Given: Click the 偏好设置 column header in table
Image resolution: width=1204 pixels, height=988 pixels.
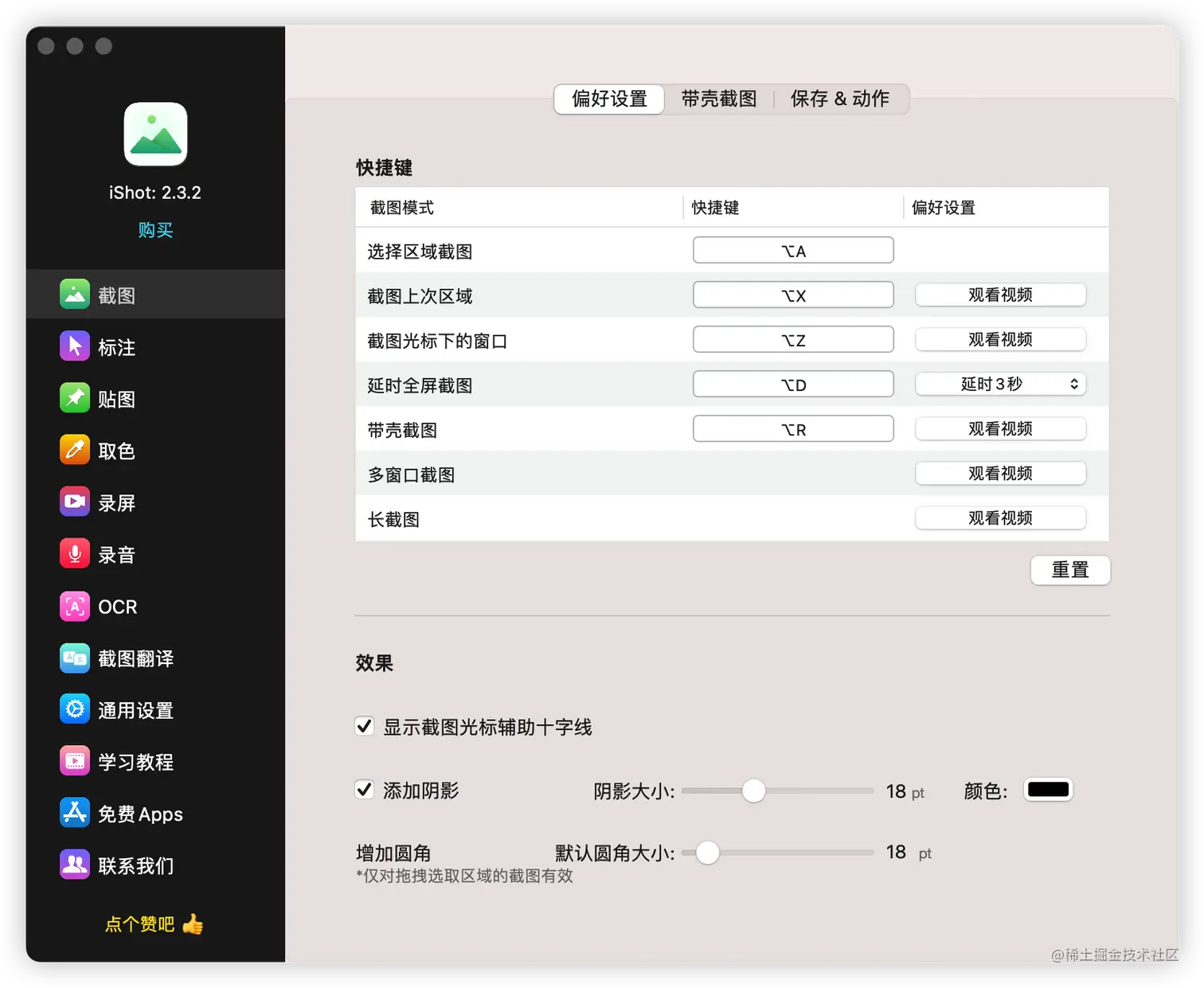Looking at the screenshot, I should pos(944,208).
